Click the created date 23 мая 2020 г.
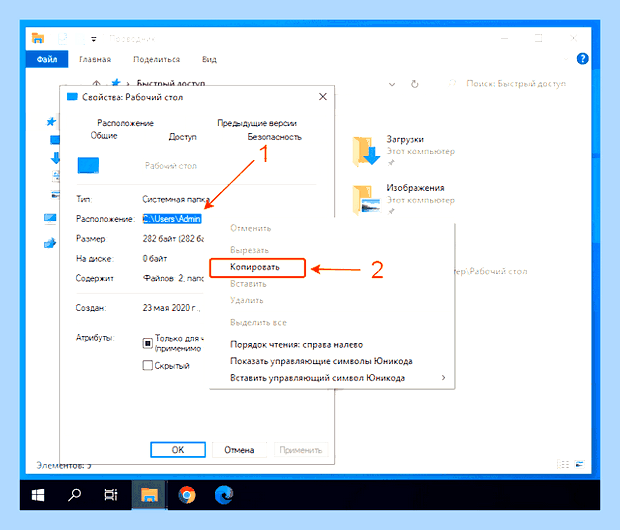 click(x=171, y=308)
